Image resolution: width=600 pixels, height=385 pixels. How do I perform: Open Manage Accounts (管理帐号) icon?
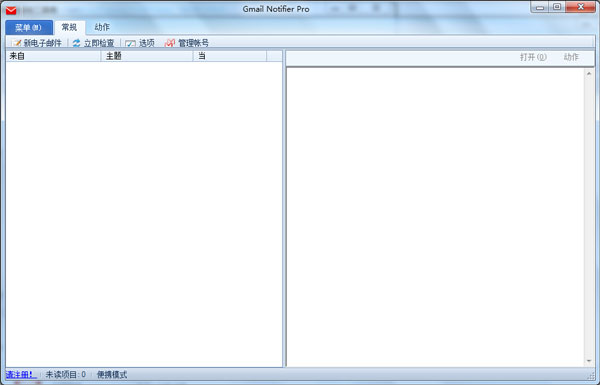[x=170, y=43]
